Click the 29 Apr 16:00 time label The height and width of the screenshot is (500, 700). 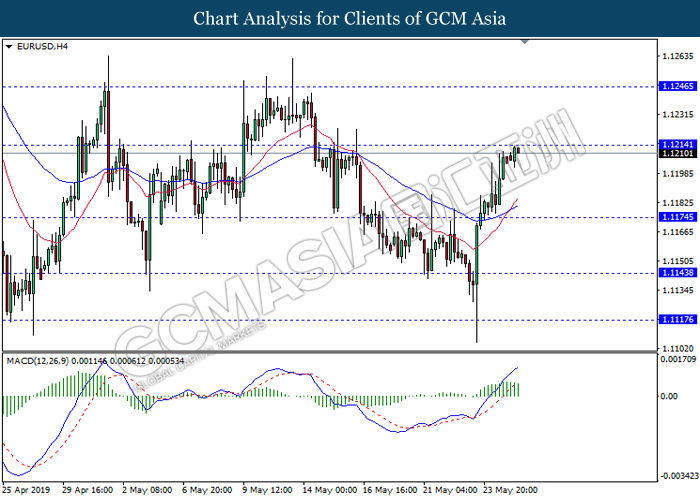click(88, 490)
